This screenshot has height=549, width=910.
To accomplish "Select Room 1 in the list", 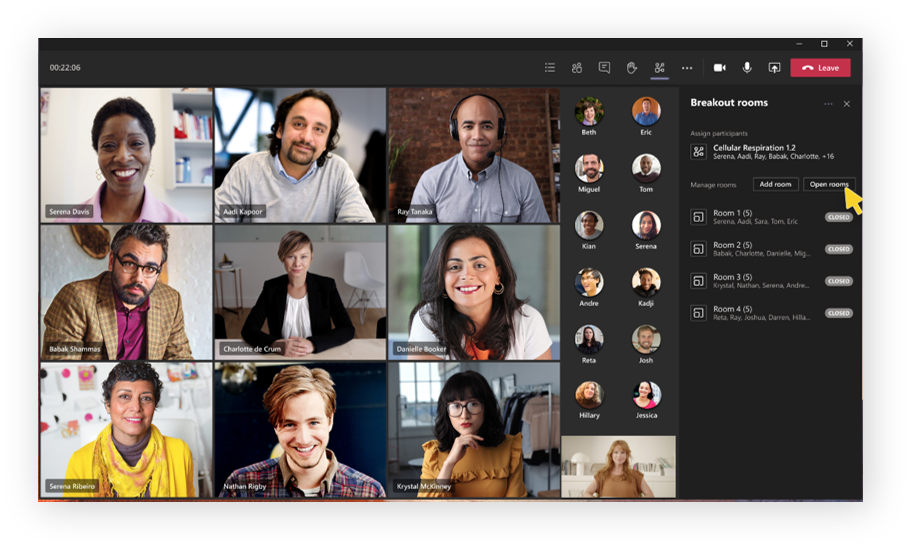I will [x=755, y=217].
